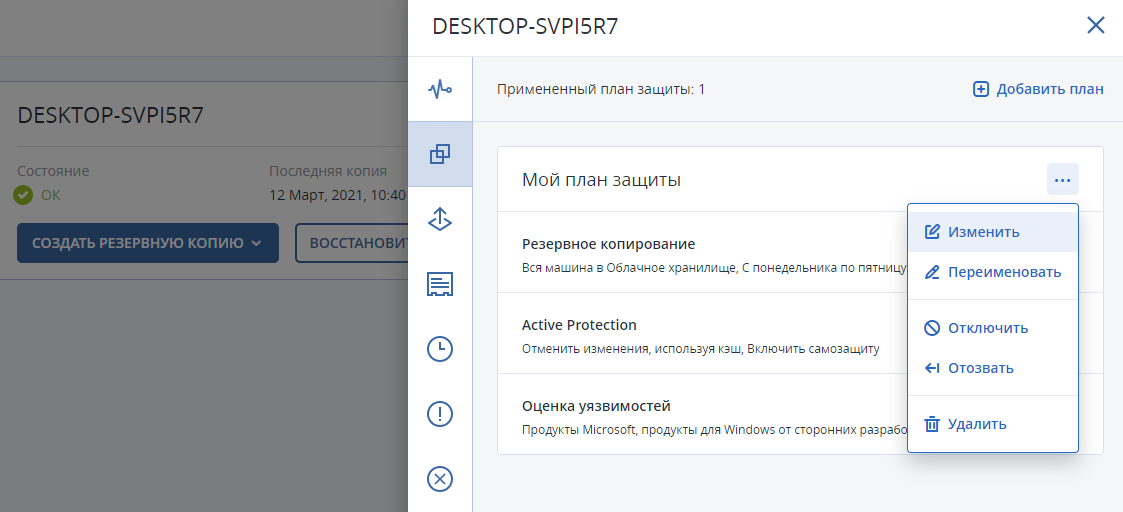
Task: Open the clock activities sidebar icon
Action: pyautogui.click(x=440, y=349)
